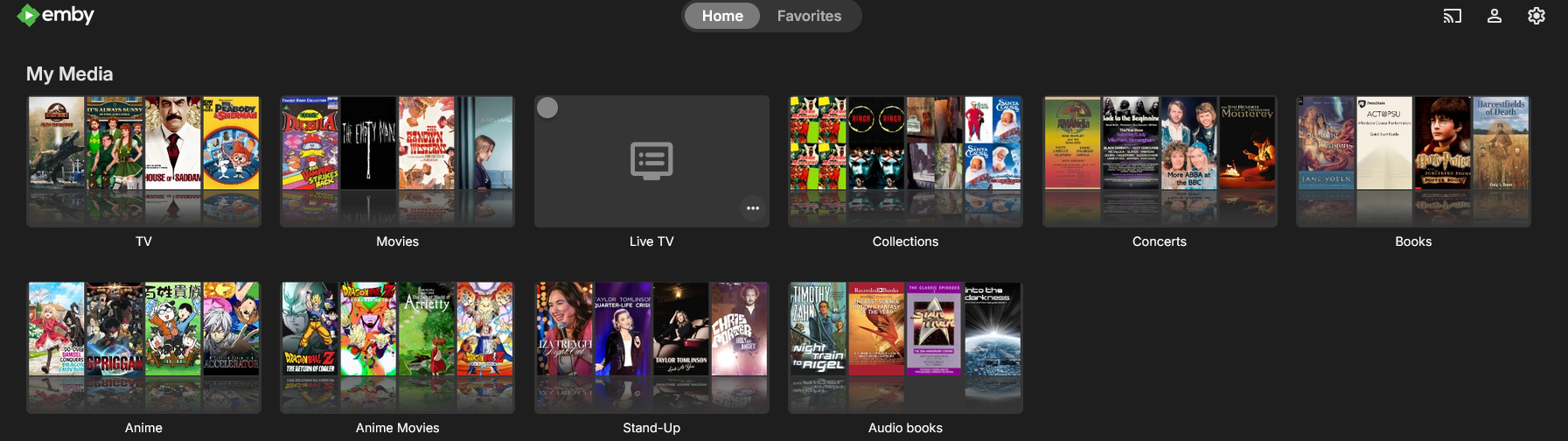Open the Stand-Up library thumbnail
Image resolution: width=1568 pixels, height=441 pixels.
pyautogui.click(x=652, y=347)
